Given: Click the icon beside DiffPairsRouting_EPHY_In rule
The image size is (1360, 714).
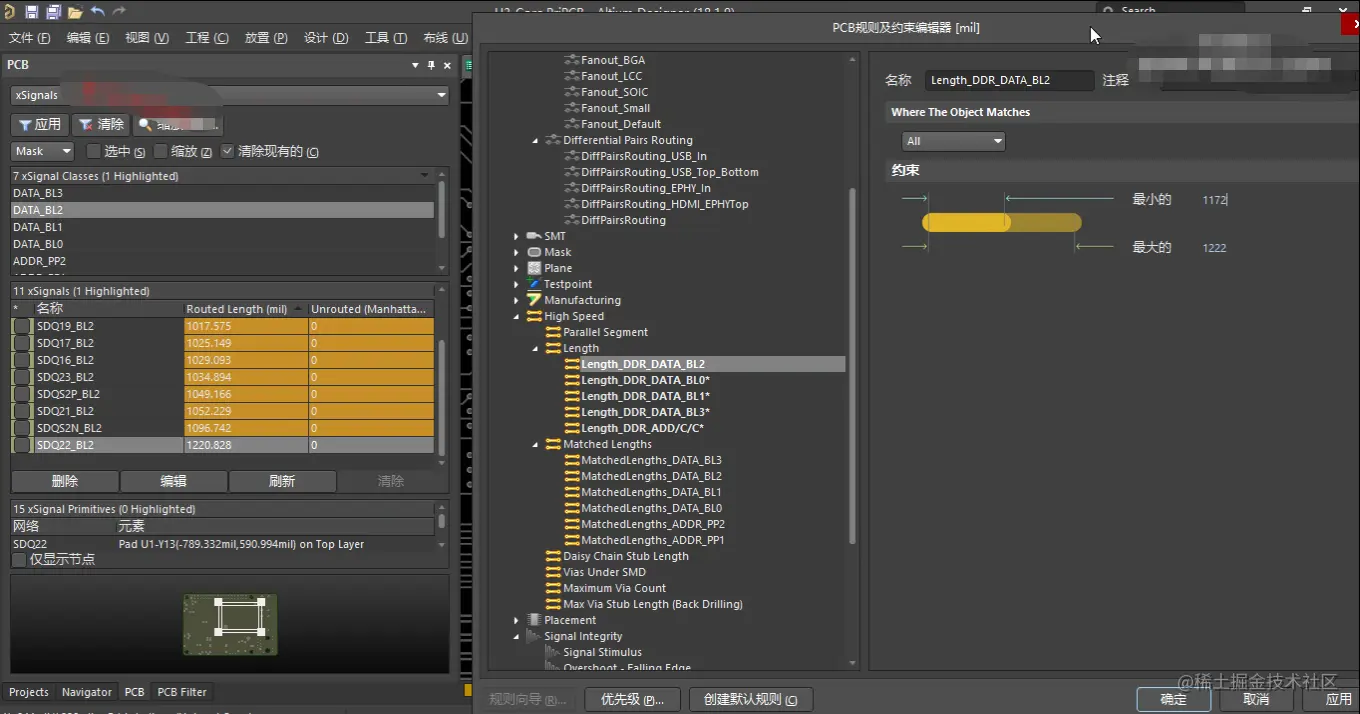Looking at the screenshot, I should tap(572, 188).
